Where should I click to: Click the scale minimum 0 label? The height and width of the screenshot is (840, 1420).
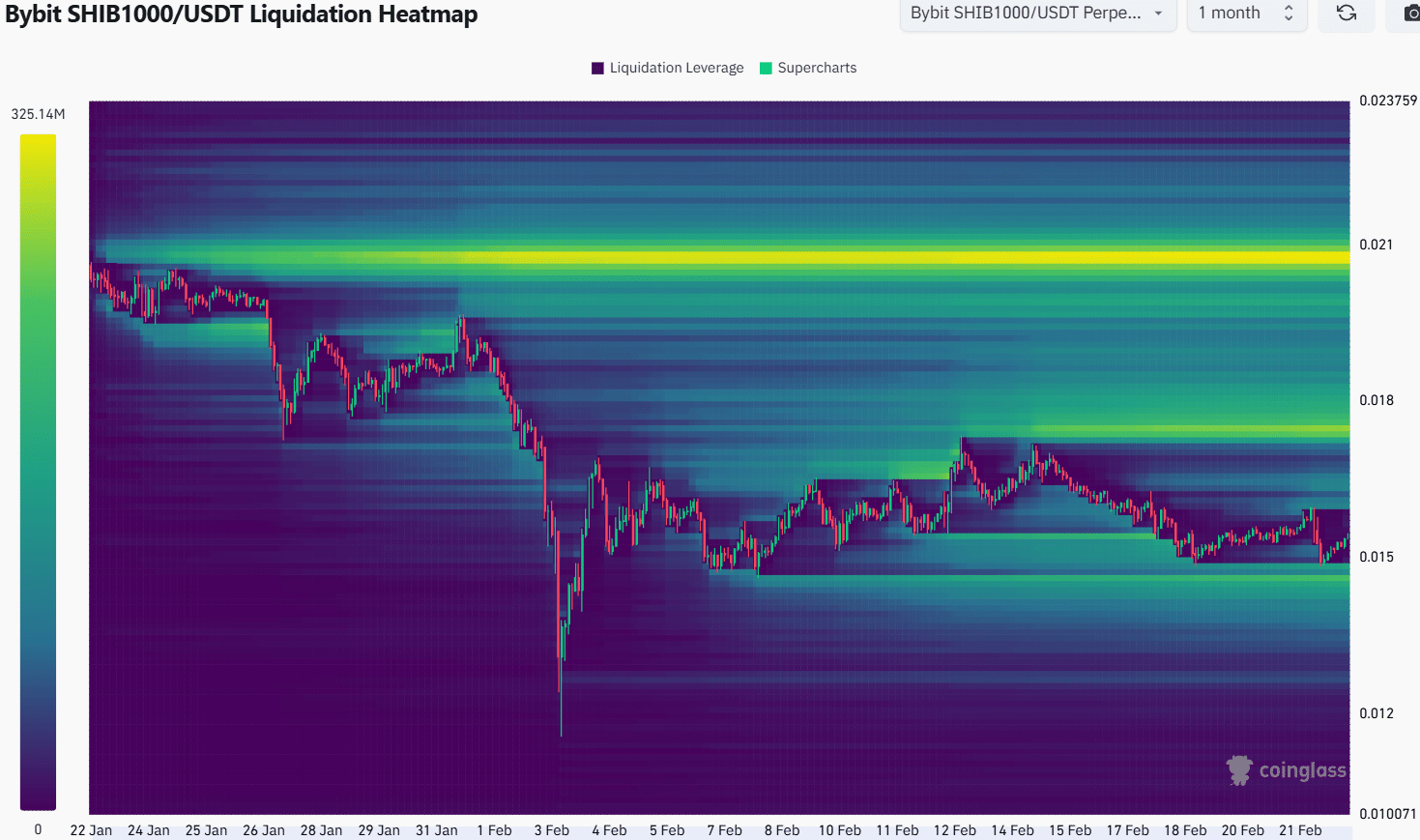pos(38,829)
